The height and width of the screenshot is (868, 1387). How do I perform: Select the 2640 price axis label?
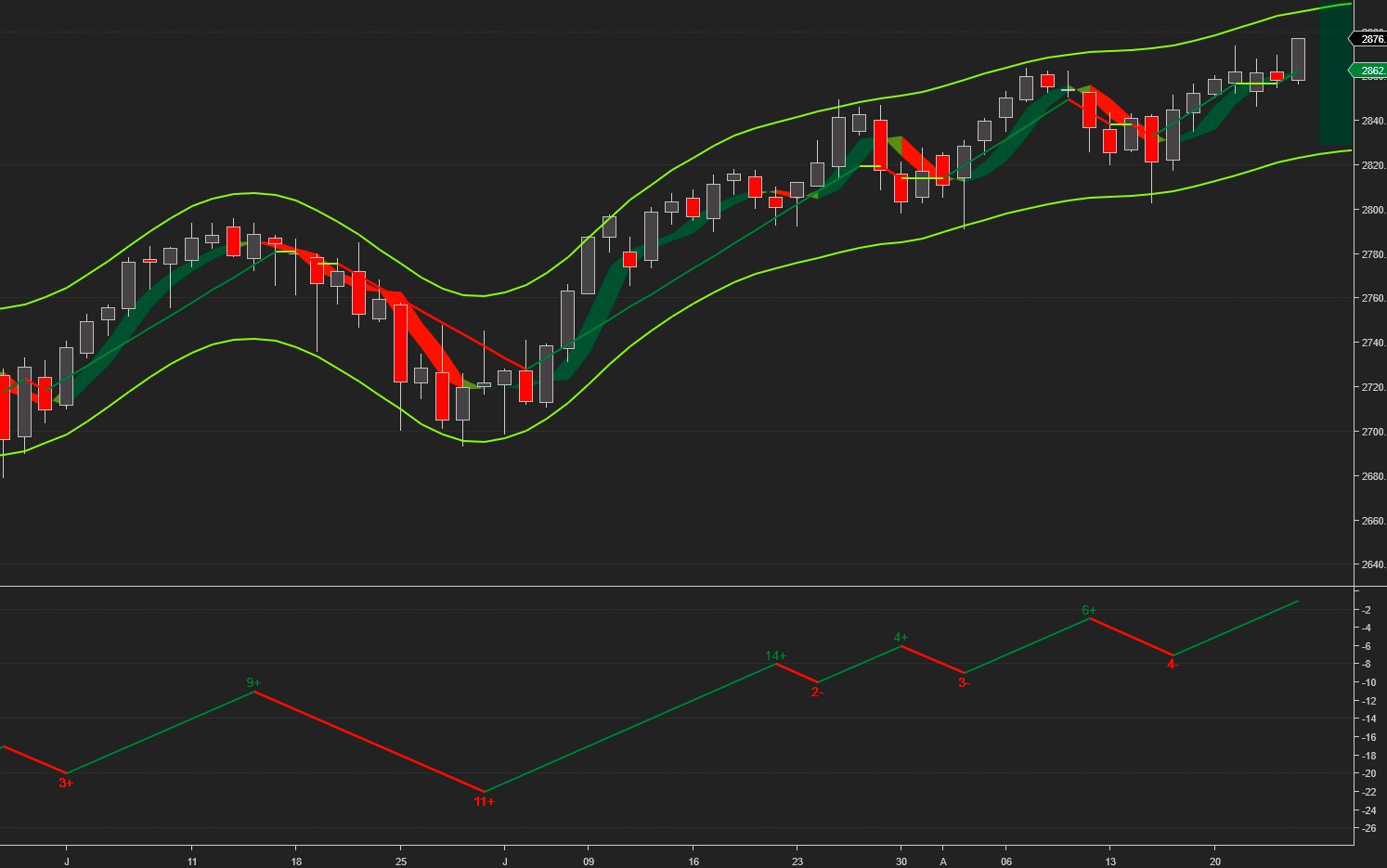click(x=1373, y=564)
